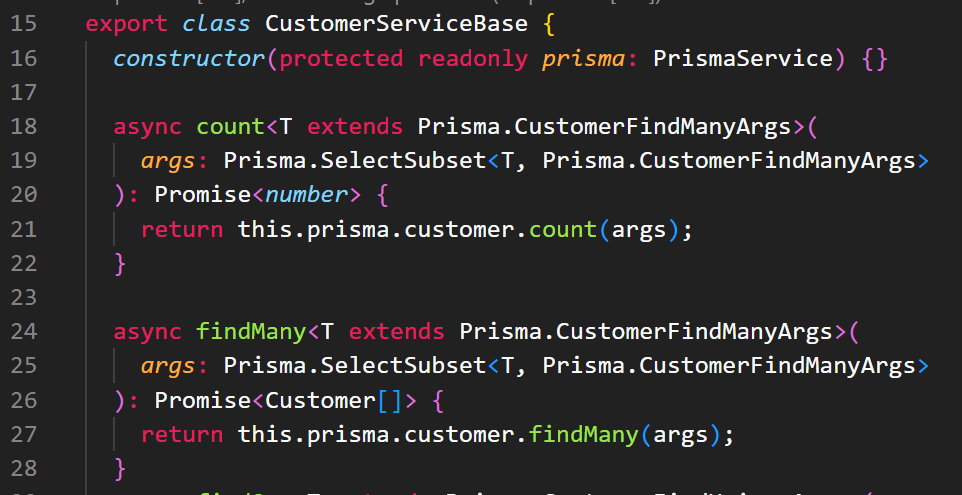Click the args parameter on line 19
Screen dimensions: 962x495
[x=168, y=161]
